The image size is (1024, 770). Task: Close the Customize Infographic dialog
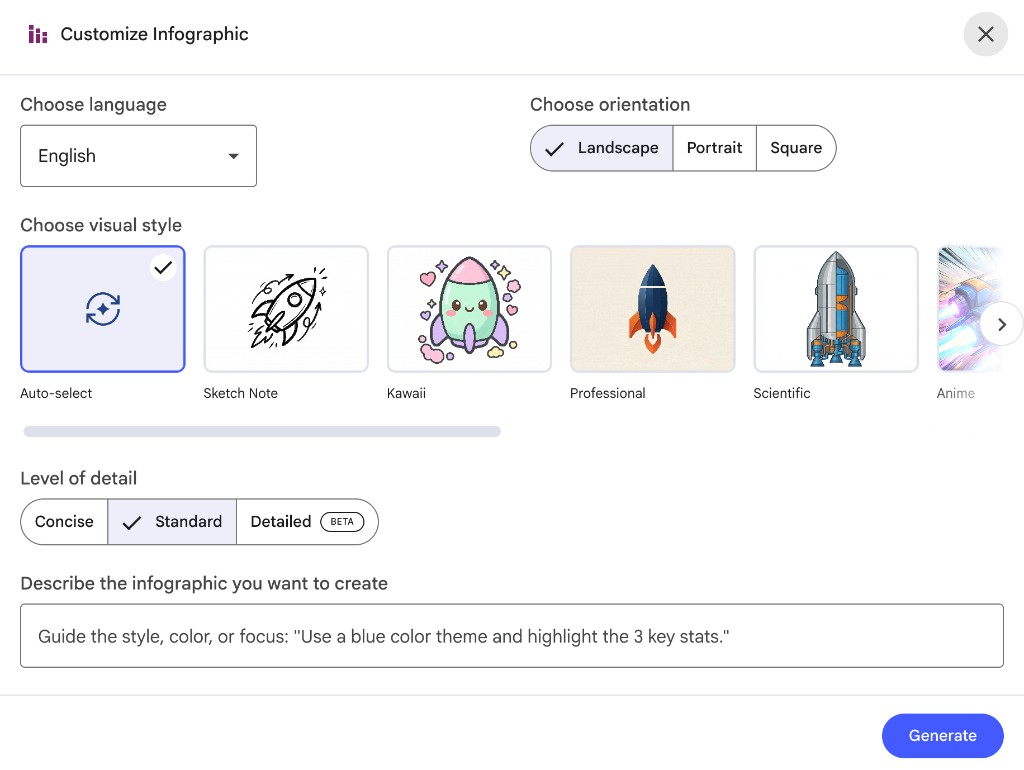(985, 35)
